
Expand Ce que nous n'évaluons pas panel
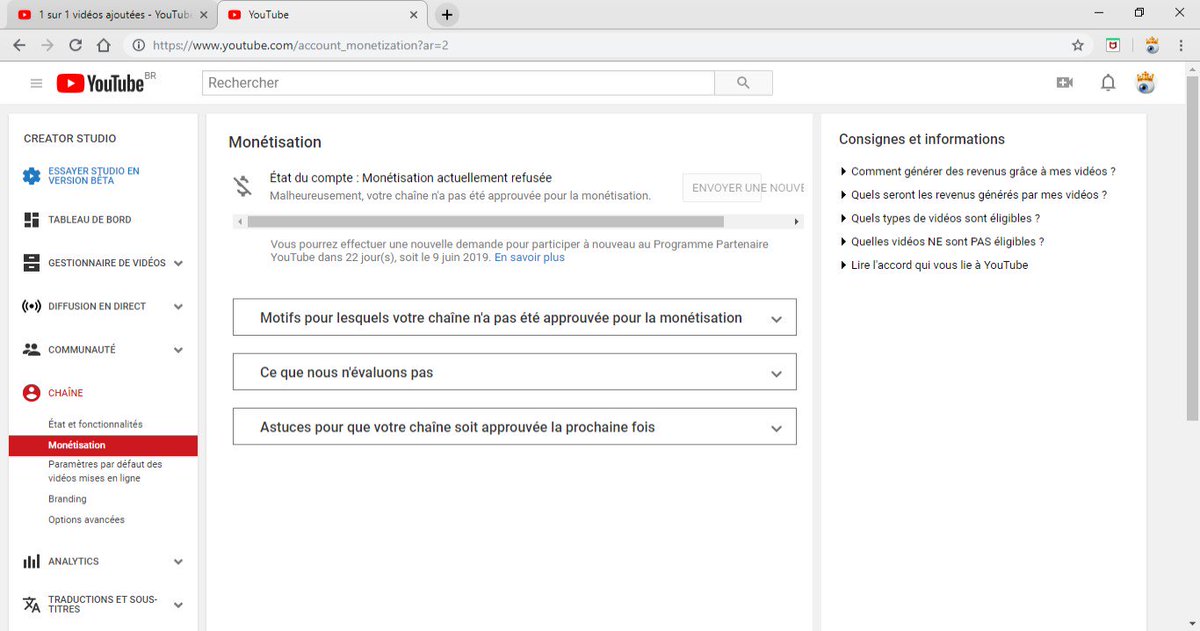(514, 372)
